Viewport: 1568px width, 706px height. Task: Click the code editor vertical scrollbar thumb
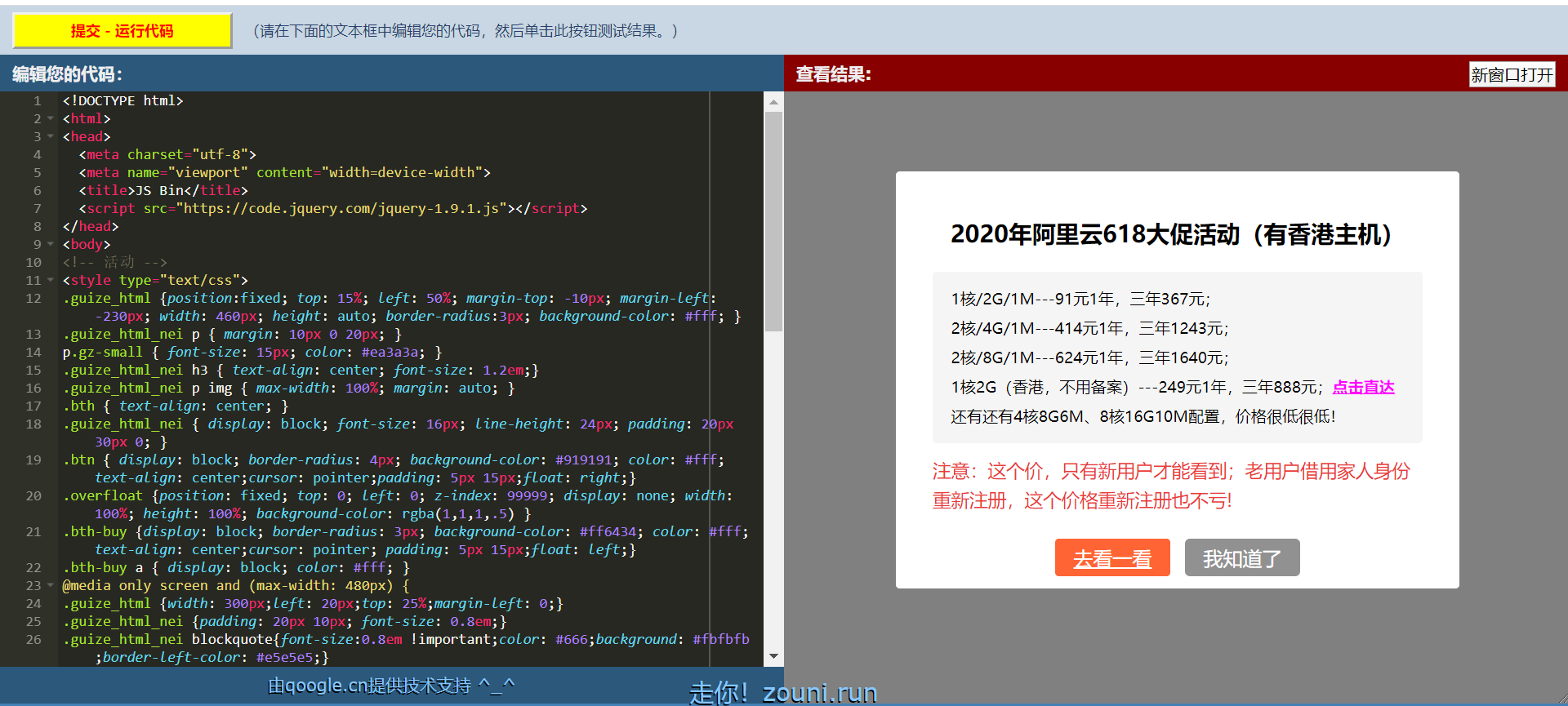773,220
